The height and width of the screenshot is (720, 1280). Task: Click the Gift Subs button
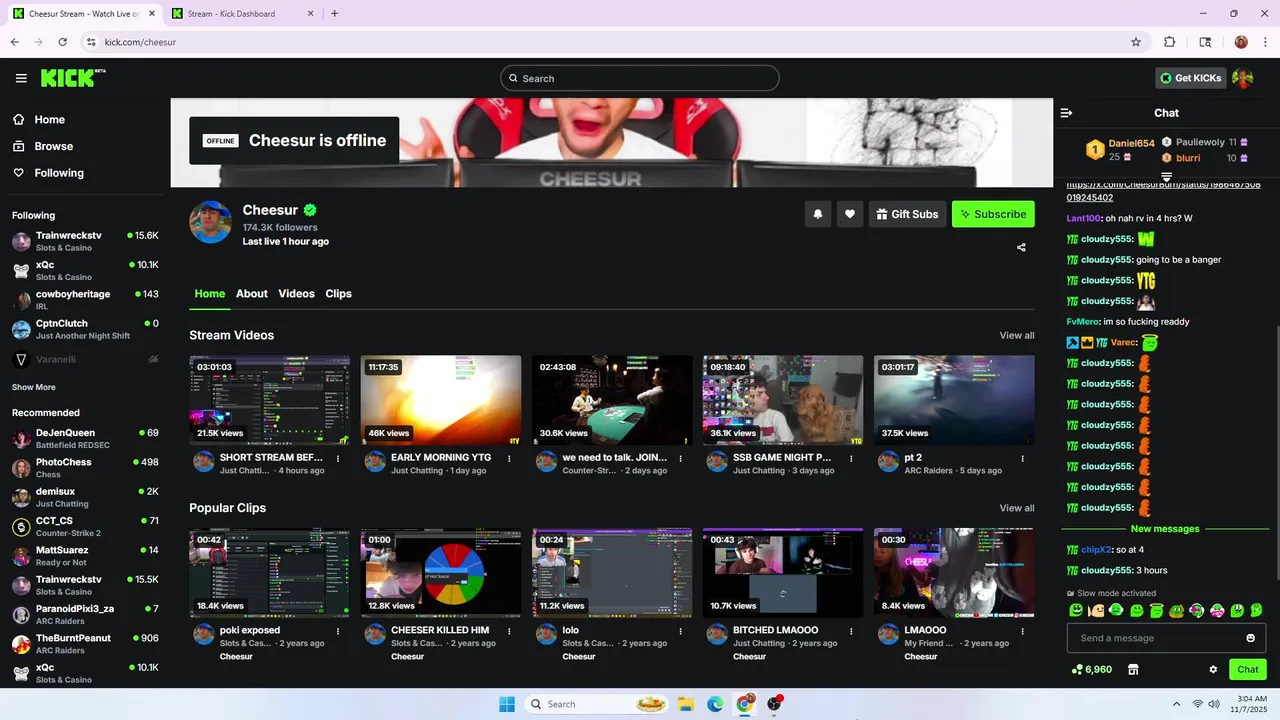coord(907,214)
